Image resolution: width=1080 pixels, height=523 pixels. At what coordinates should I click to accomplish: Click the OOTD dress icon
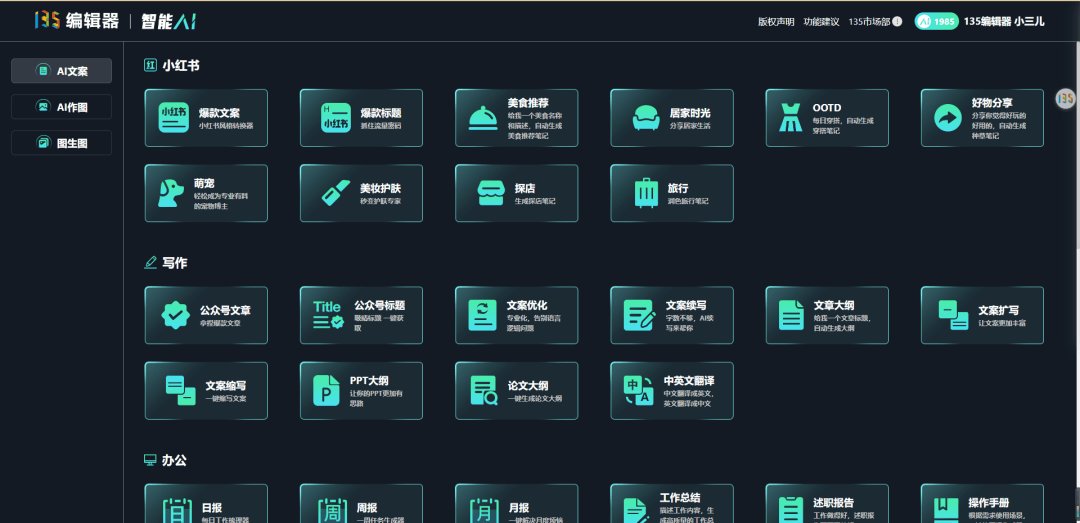click(790, 118)
